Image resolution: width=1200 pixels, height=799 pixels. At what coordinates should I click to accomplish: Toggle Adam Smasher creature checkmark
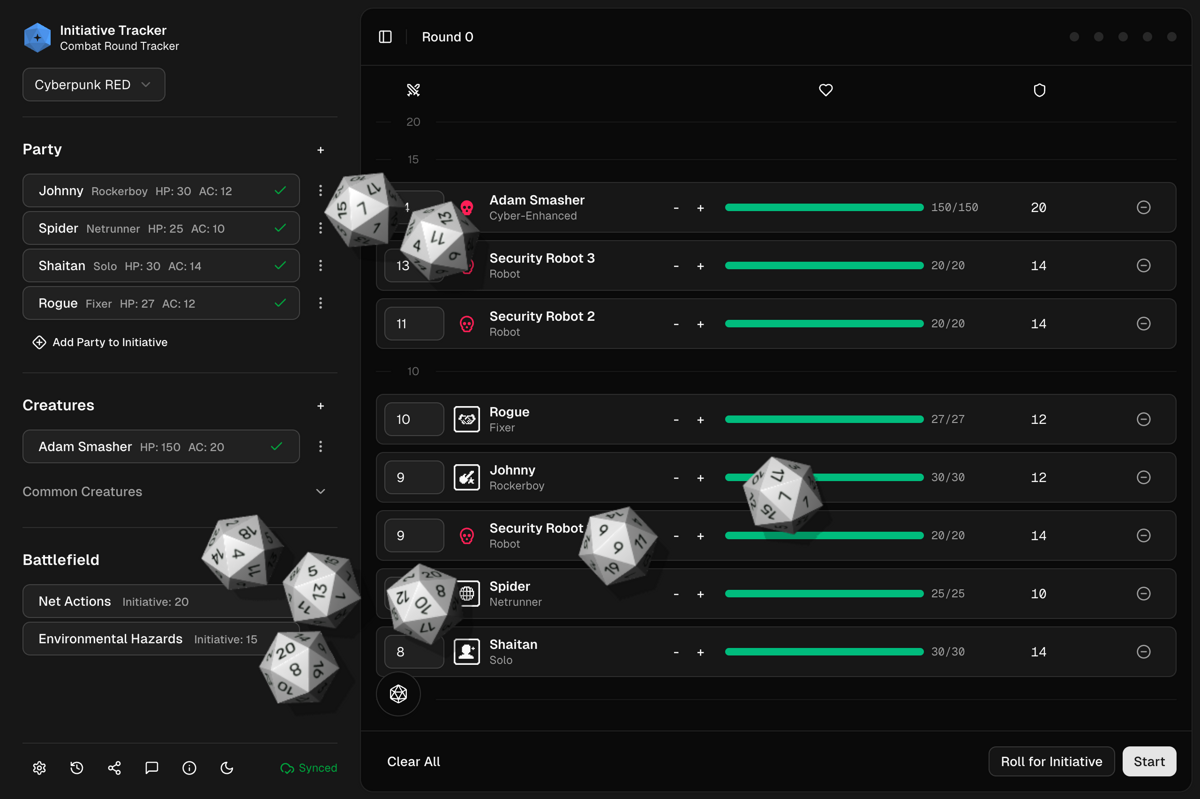coord(277,447)
